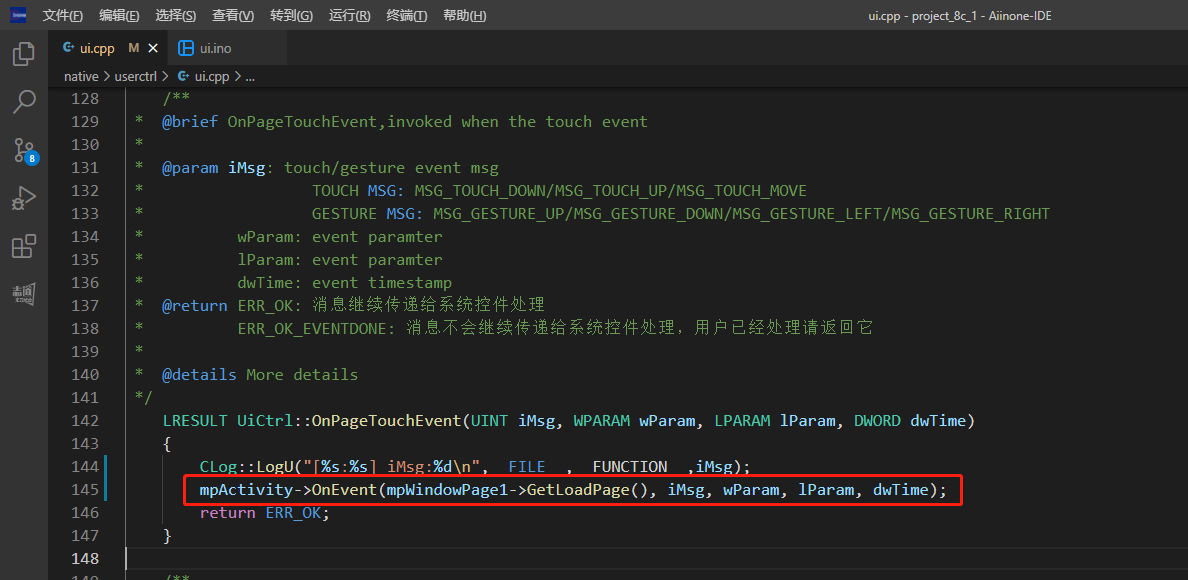Viewport: 1188px width, 580px height.
Task: Click the custom plugin icon below Extensions
Action: [x=24, y=294]
